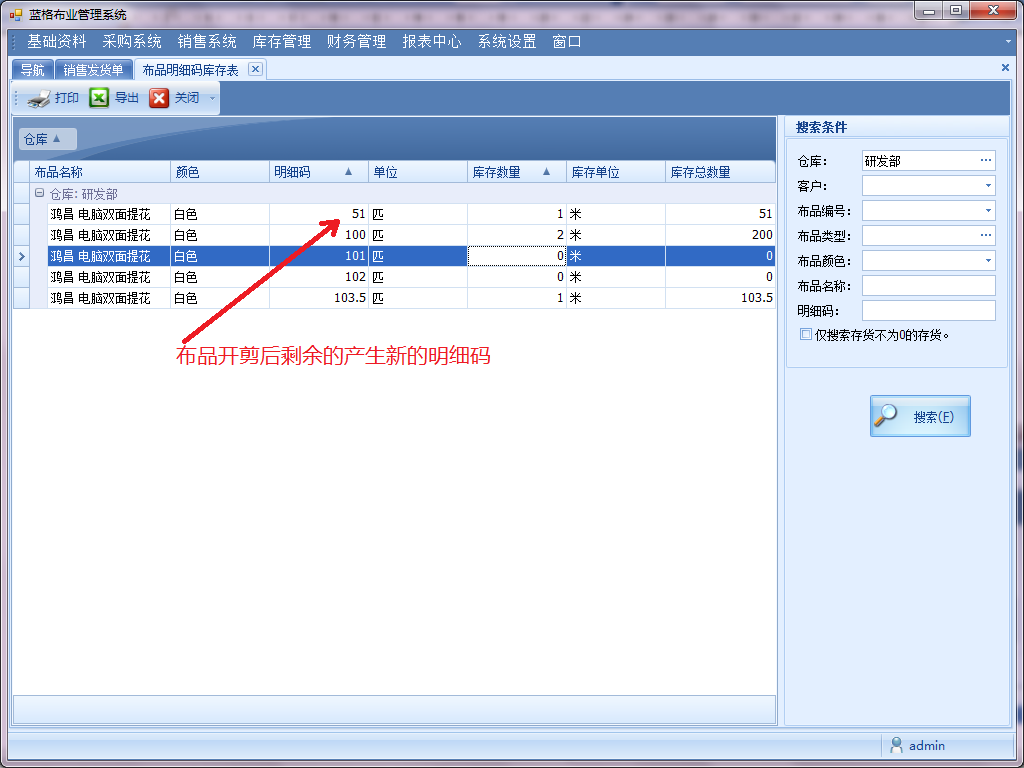Click the magnifier Search (搜索) button

coord(920,416)
